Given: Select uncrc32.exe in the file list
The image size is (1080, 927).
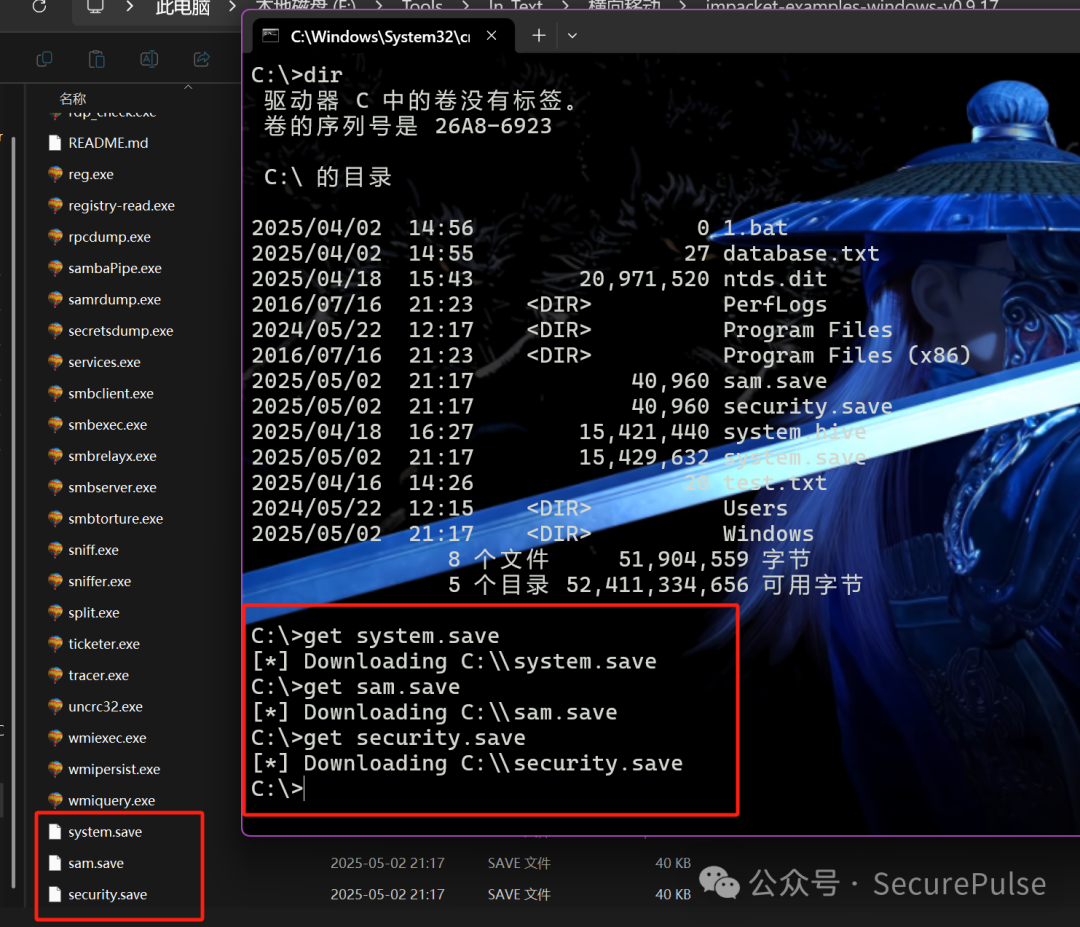Looking at the screenshot, I should coord(105,707).
